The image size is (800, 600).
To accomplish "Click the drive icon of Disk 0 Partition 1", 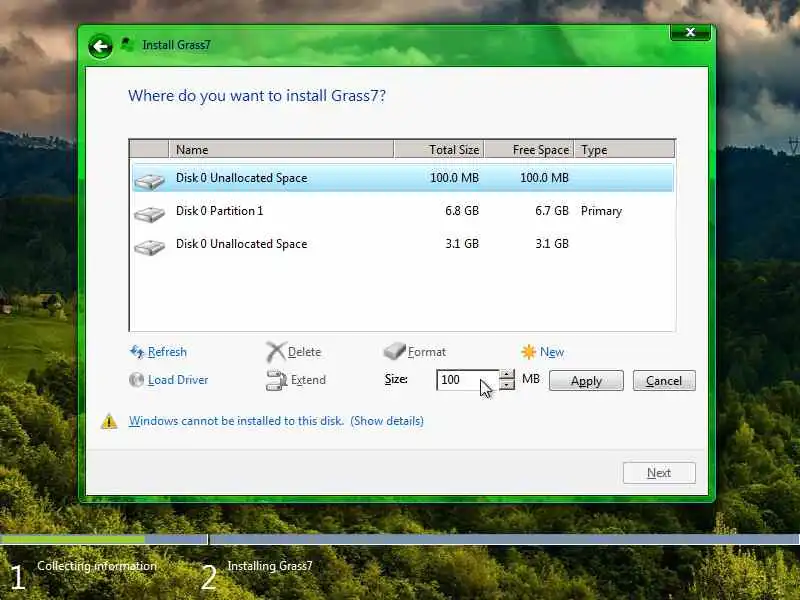I will click(149, 214).
